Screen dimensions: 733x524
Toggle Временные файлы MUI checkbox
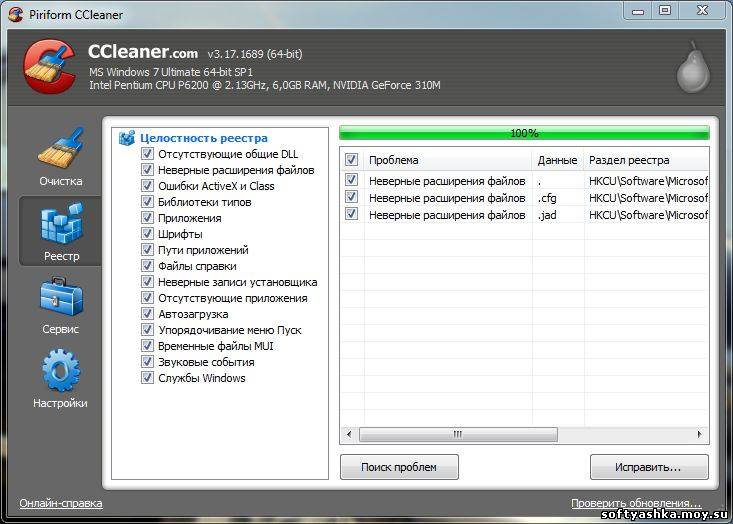(x=147, y=346)
